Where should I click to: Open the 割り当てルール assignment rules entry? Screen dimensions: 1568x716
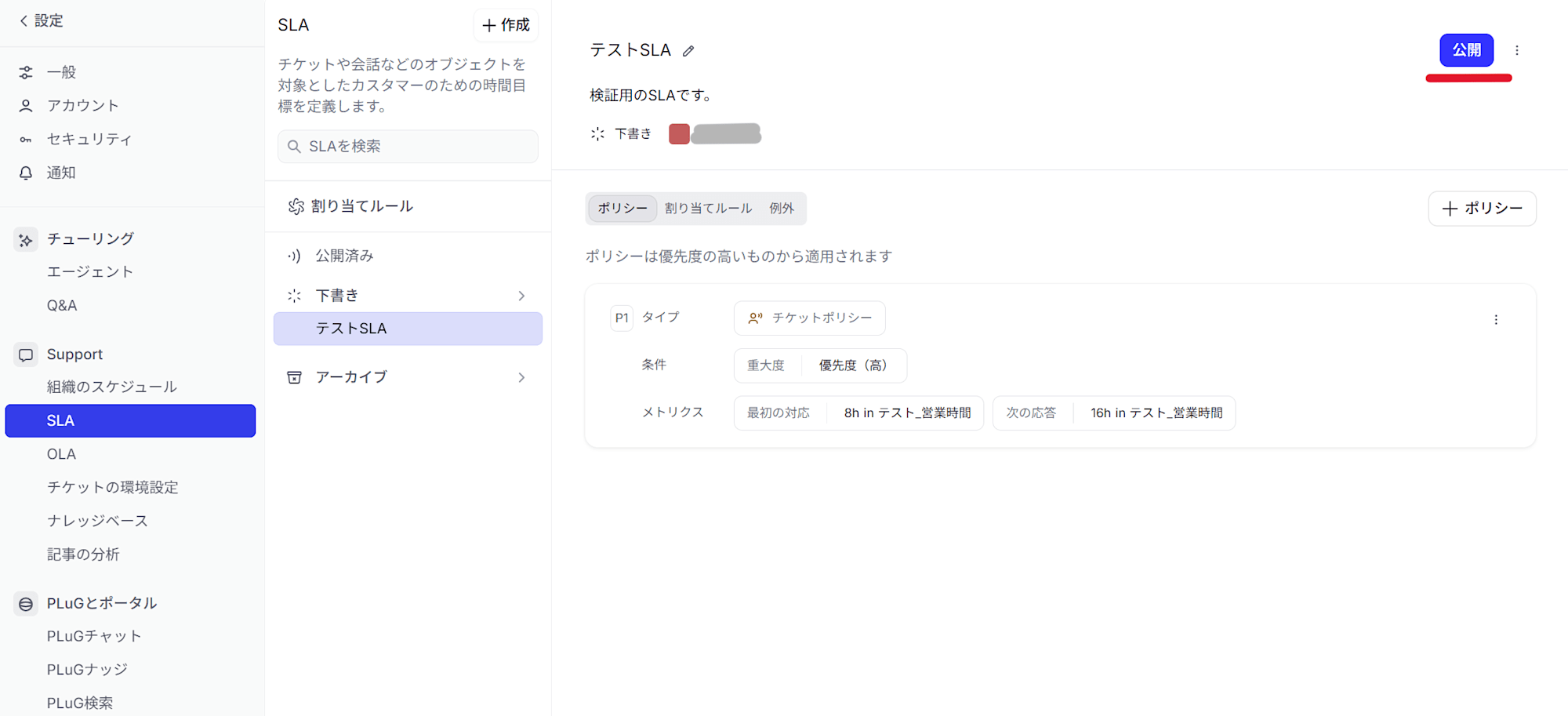(363, 205)
